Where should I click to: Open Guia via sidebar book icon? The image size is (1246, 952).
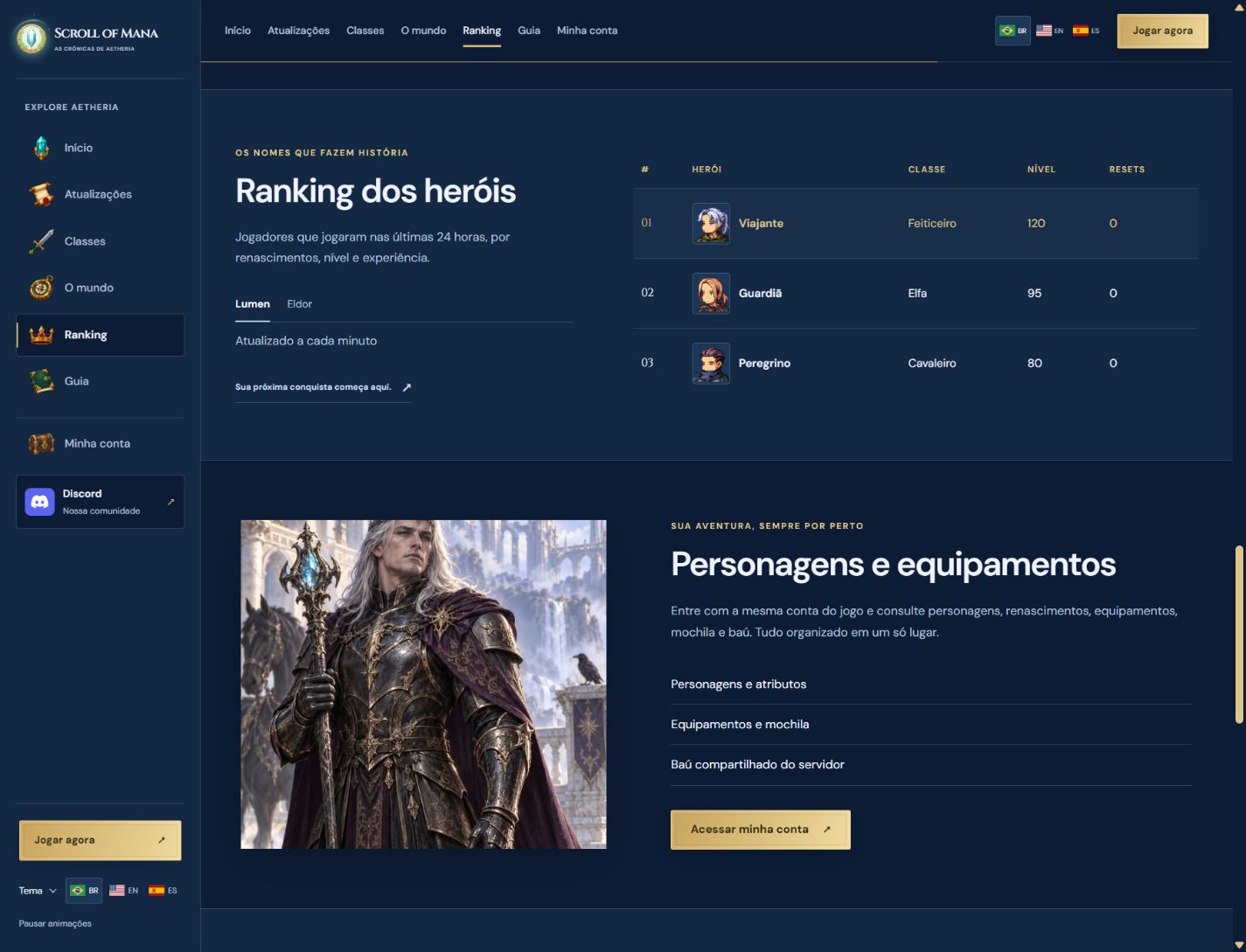(41, 381)
